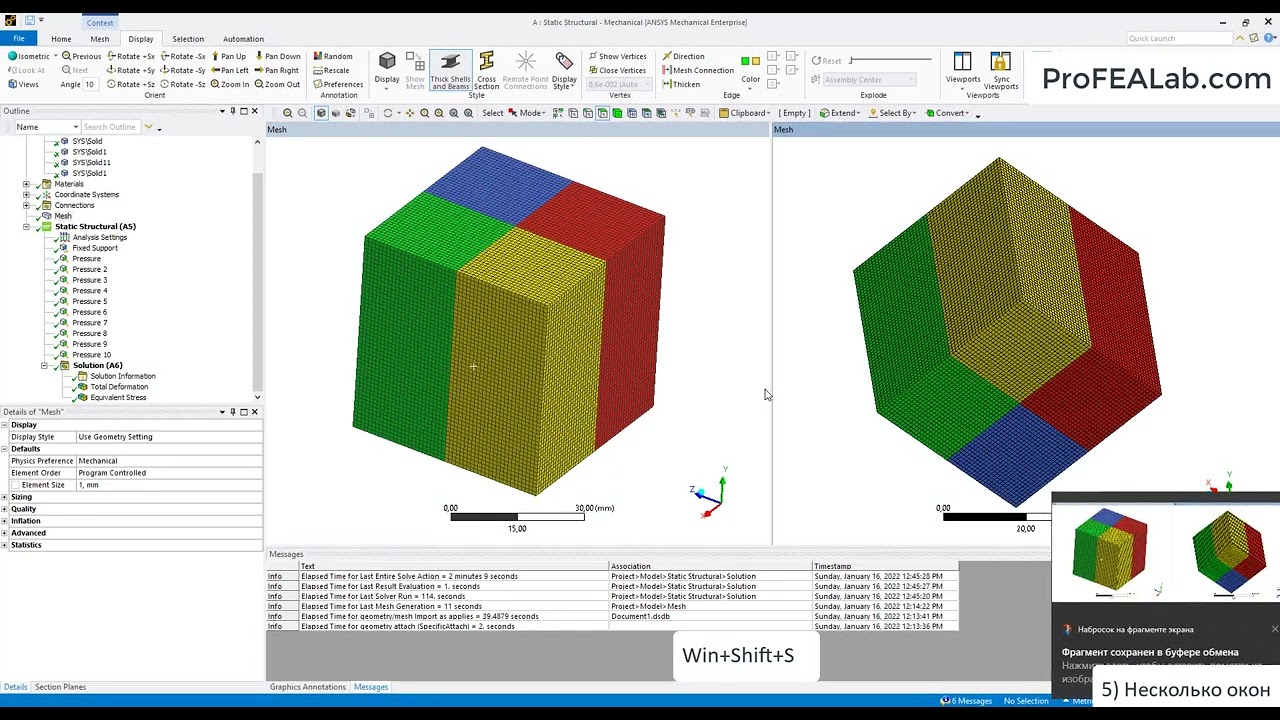Expand the Connections branch
This screenshot has width=1280, height=720.
pos(26,206)
